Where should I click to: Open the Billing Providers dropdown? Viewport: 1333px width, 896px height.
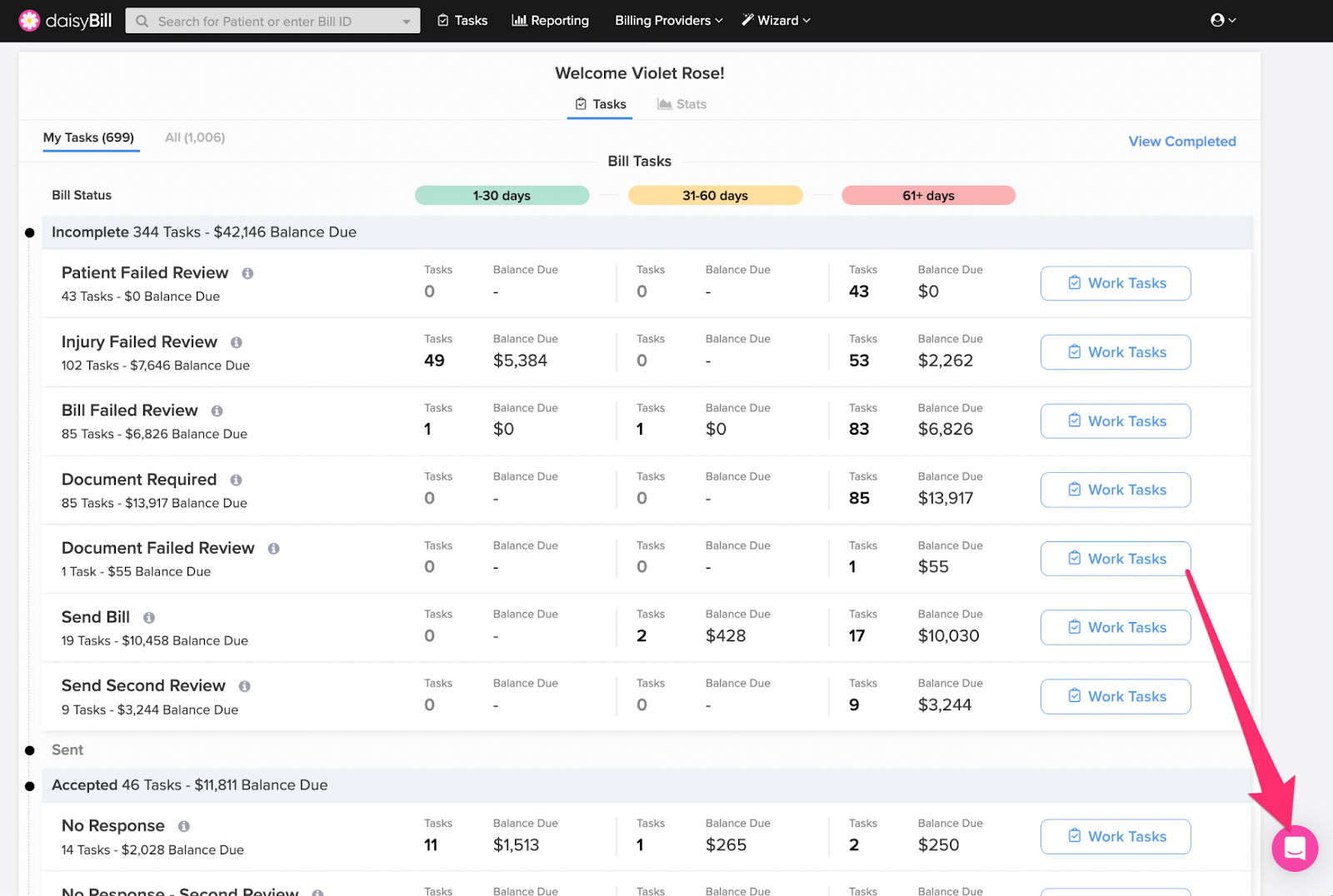pyautogui.click(x=668, y=21)
